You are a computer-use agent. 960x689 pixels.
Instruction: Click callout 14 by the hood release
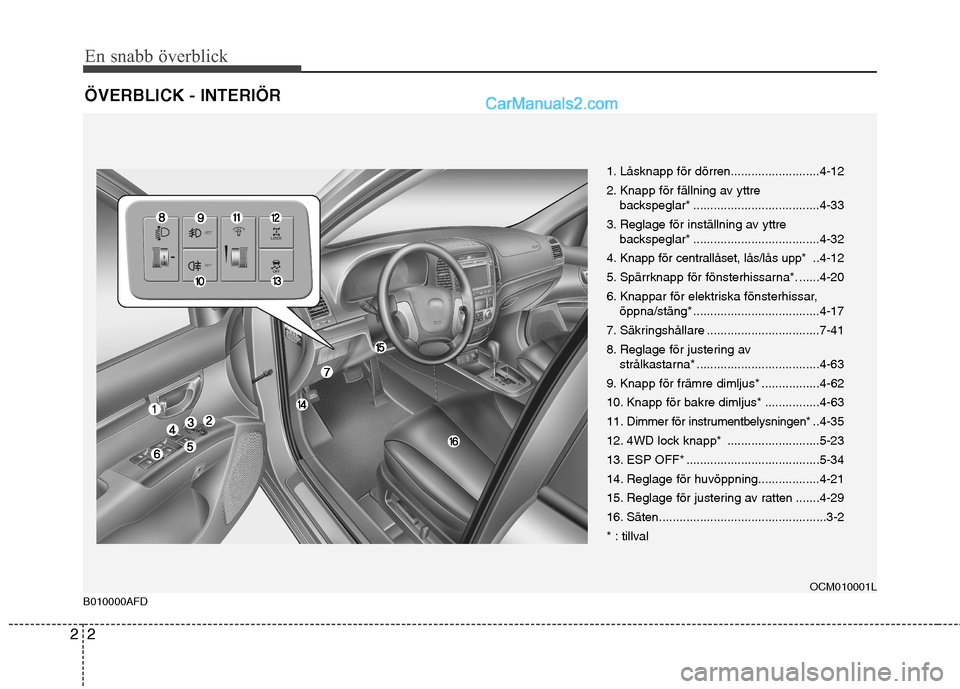(302, 404)
